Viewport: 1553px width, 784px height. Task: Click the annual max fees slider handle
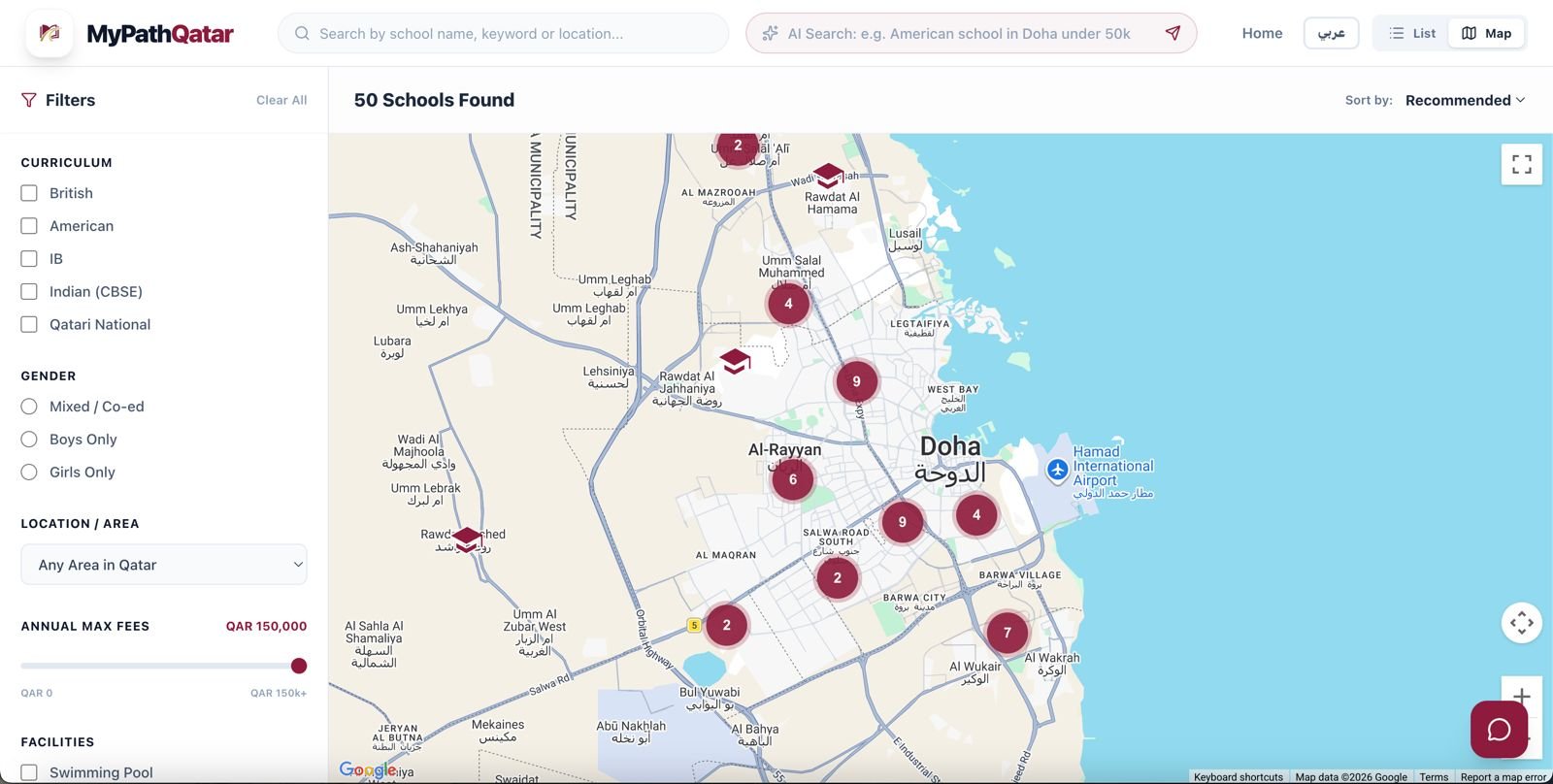point(299,666)
